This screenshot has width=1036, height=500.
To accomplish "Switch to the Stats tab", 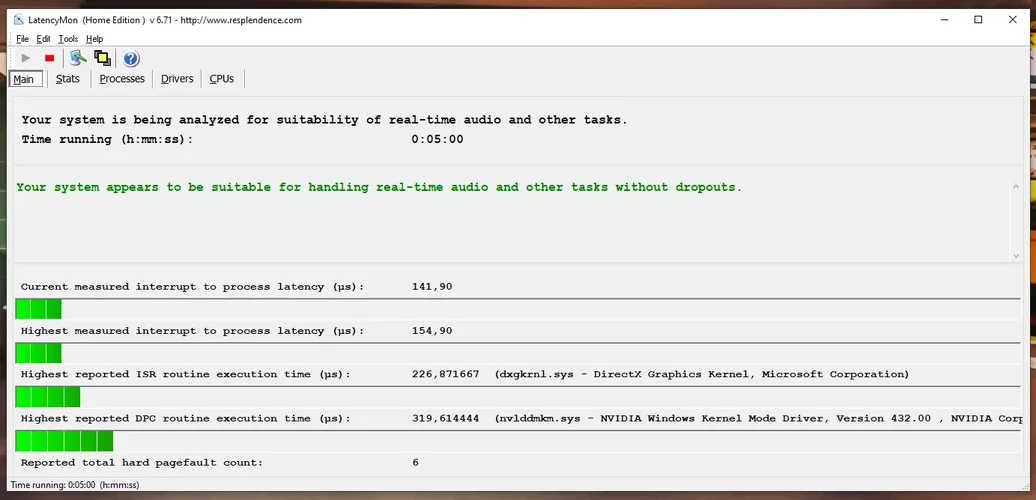I will click(67, 79).
